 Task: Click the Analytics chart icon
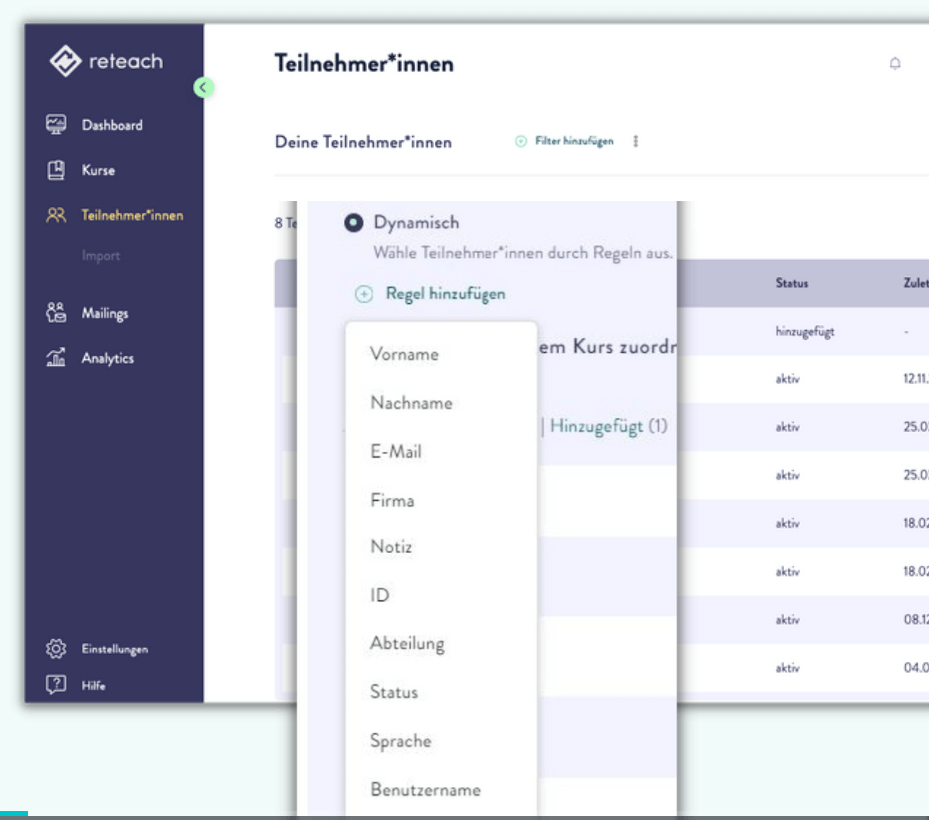click(56, 357)
